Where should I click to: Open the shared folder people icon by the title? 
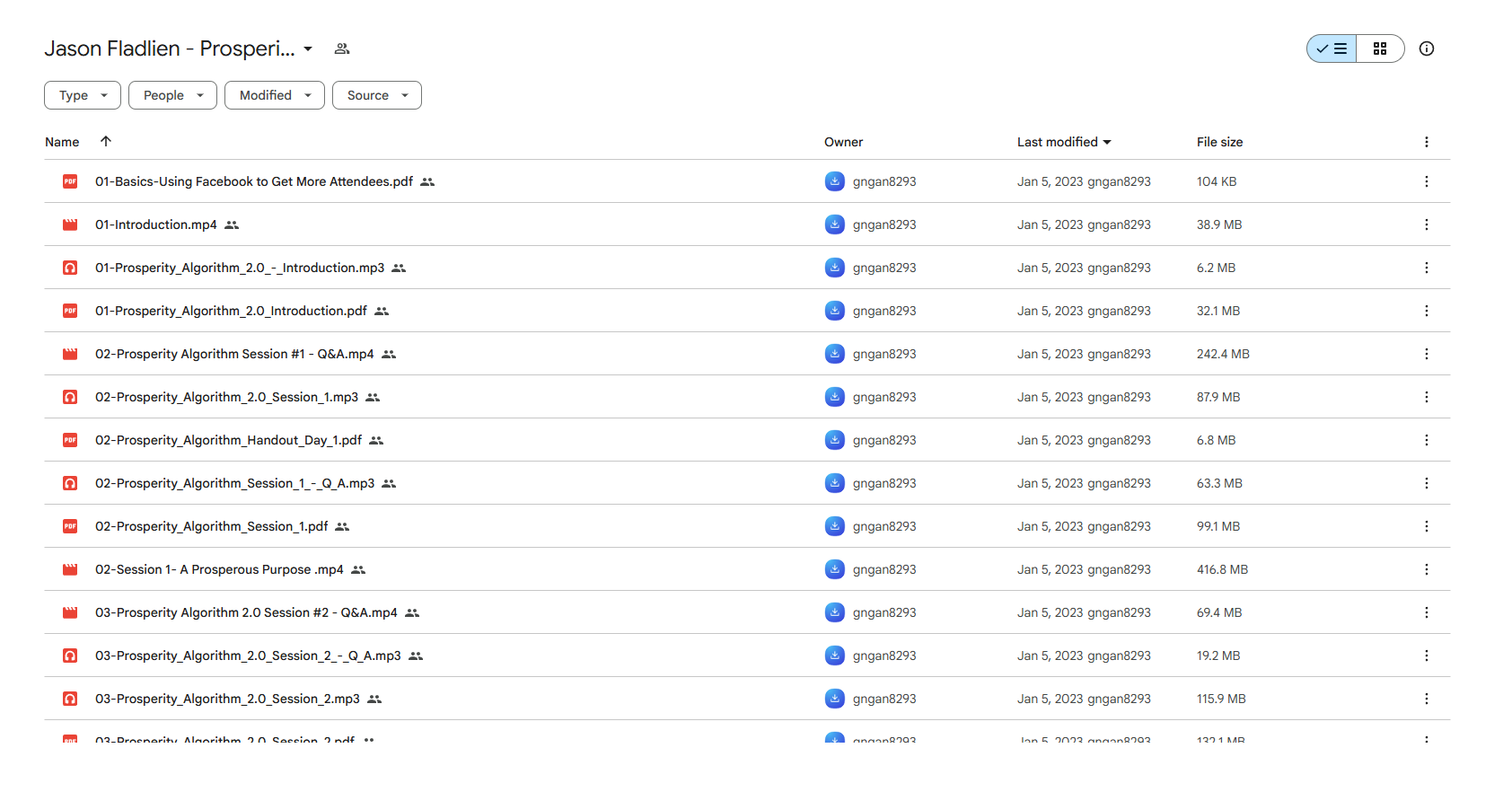(x=342, y=48)
